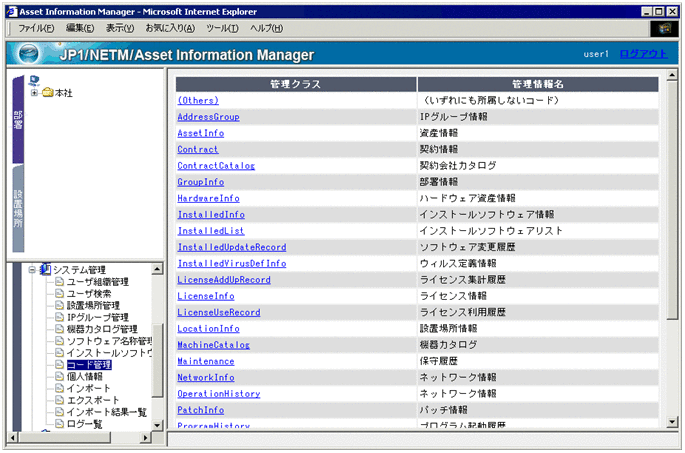The image size is (685, 453).
Task: Click the システム管理 book icon
Action: (45, 269)
